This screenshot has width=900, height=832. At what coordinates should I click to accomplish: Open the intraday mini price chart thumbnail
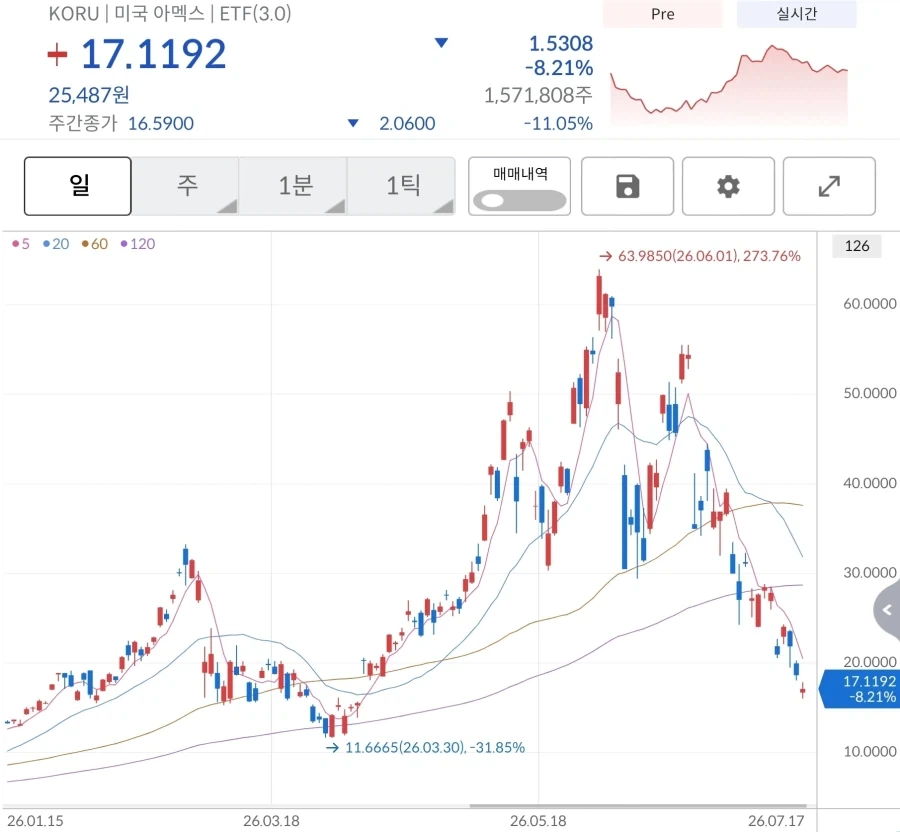(729, 84)
